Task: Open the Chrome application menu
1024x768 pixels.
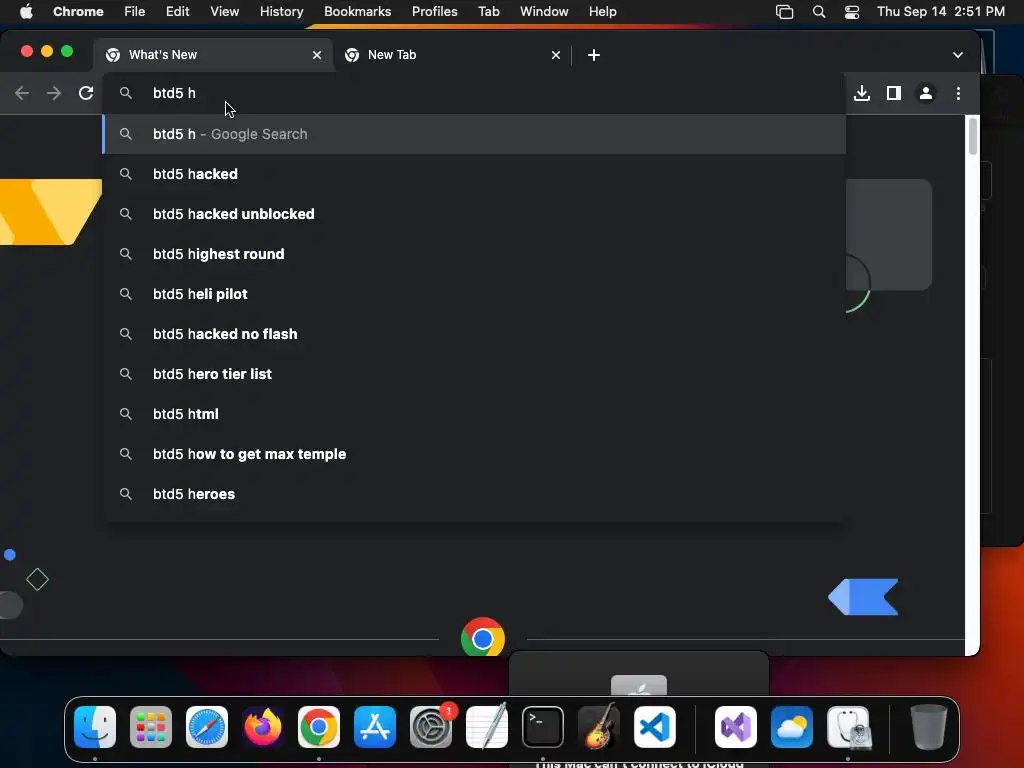Action: point(78,11)
